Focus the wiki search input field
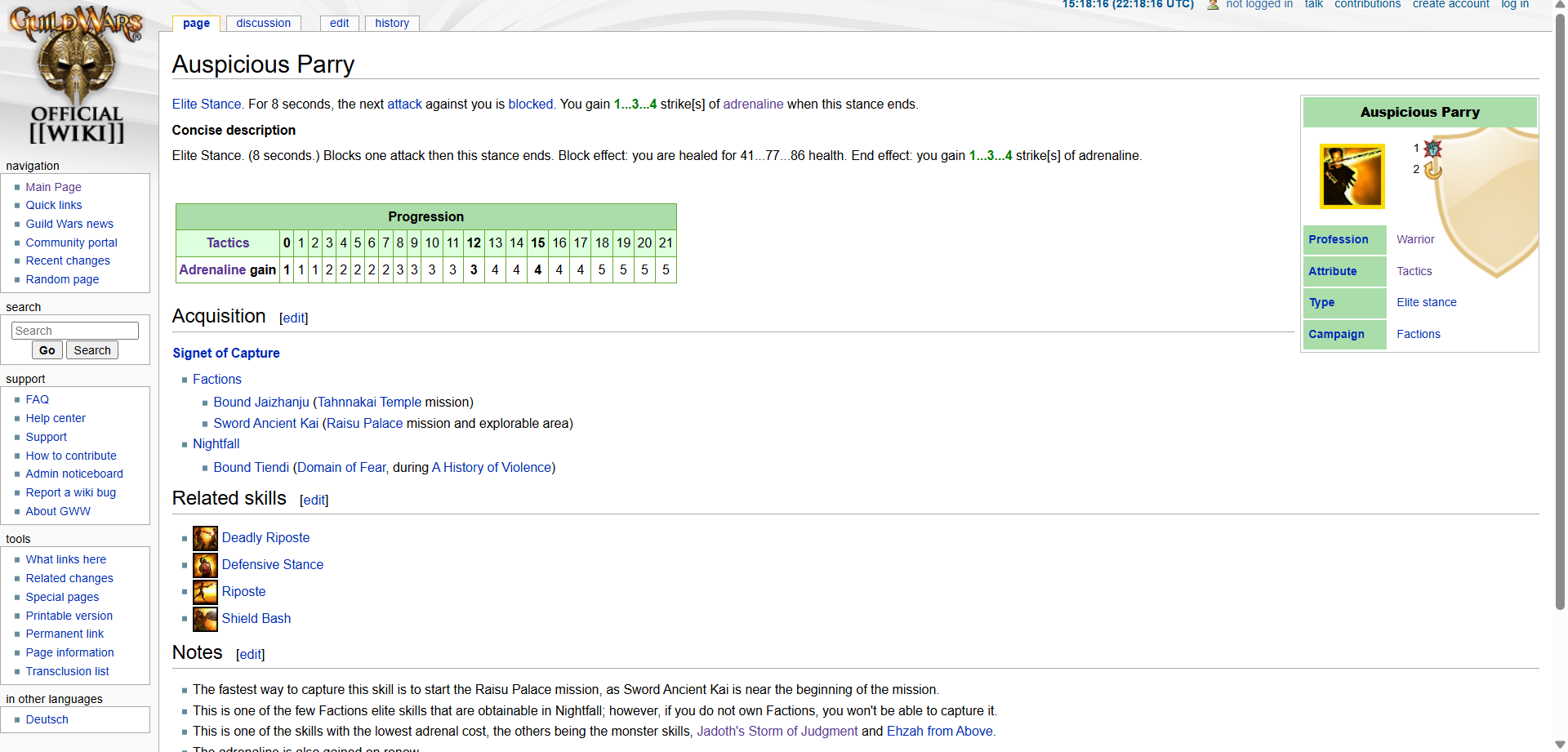 [75, 331]
